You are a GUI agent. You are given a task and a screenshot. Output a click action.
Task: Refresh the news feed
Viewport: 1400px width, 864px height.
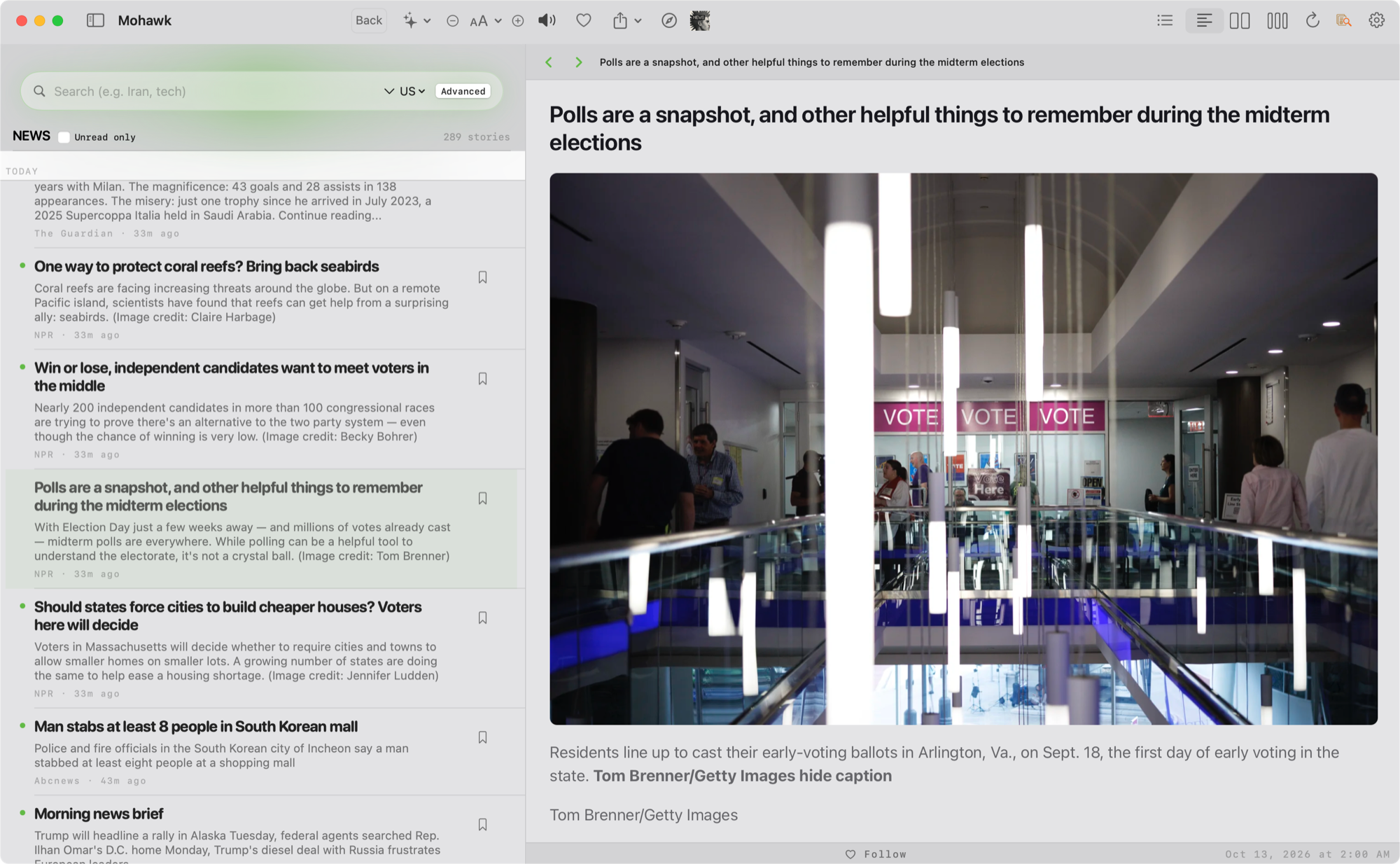[x=1312, y=21]
